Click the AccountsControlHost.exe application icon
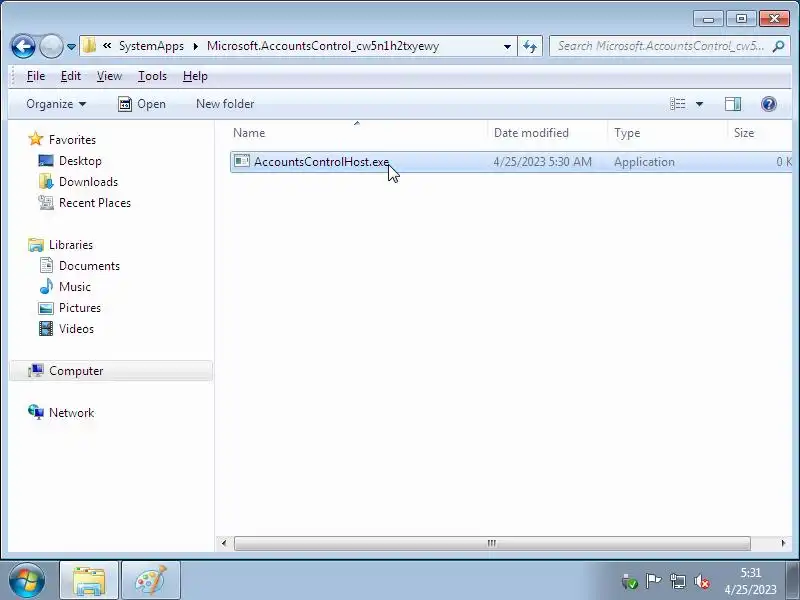Screen dimensions: 800x600 (x=241, y=161)
